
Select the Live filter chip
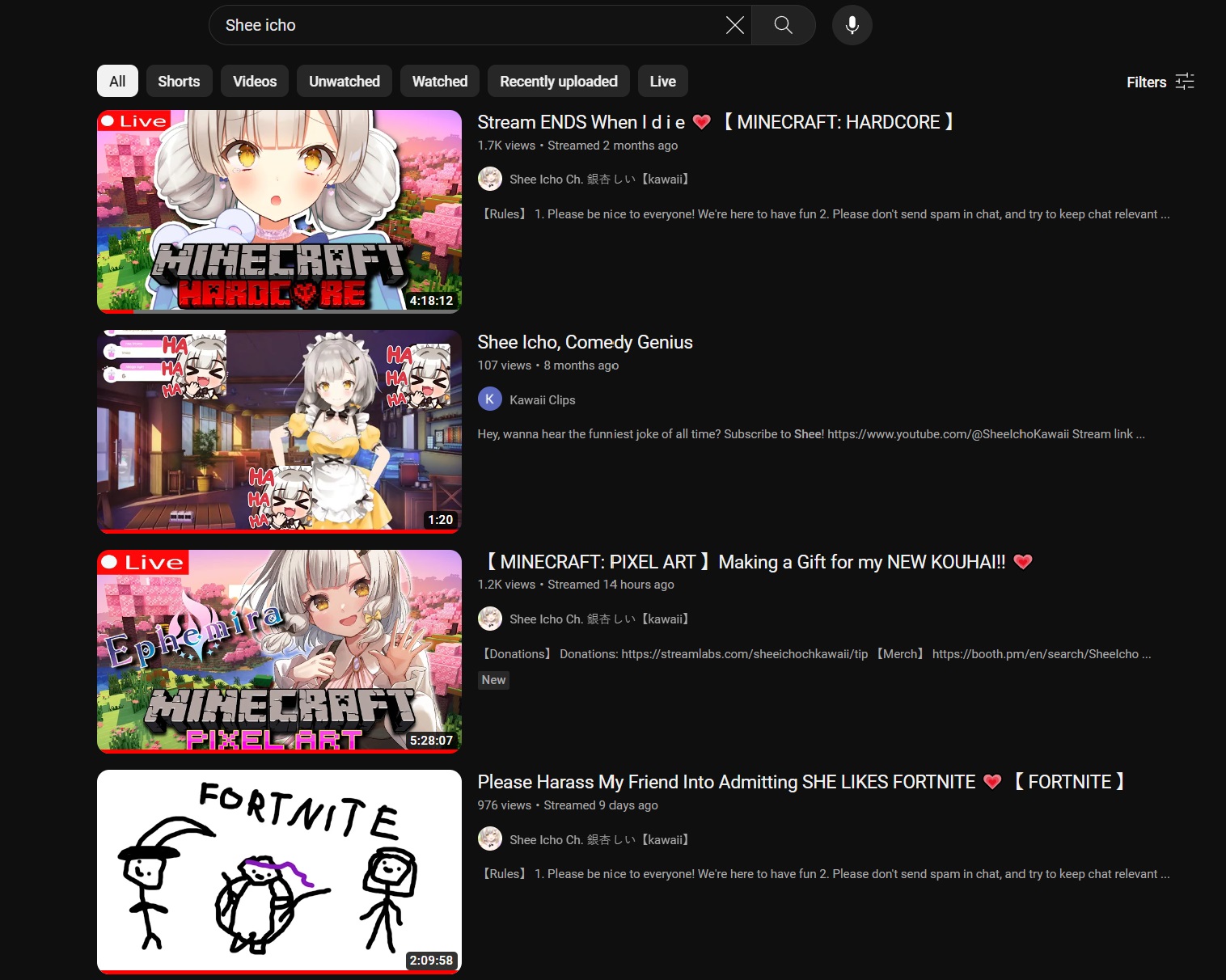click(662, 81)
